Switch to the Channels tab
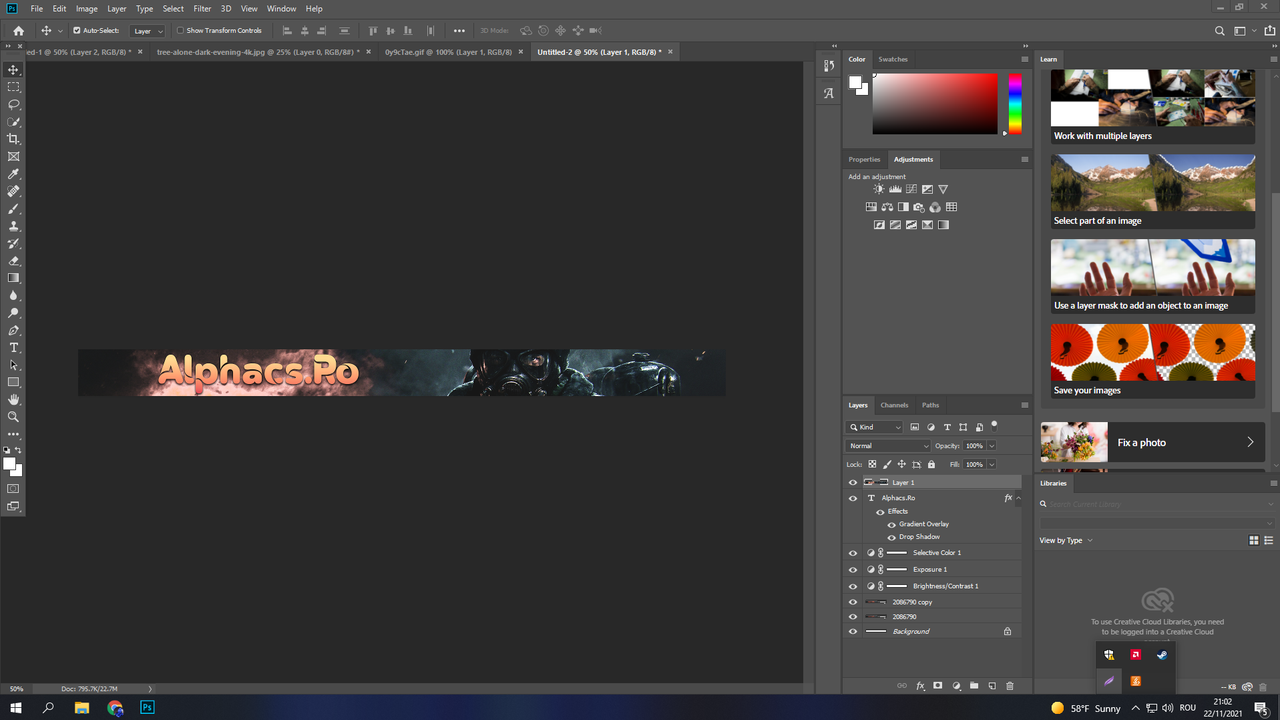This screenshot has width=1280, height=720. [x=894, y=405]
